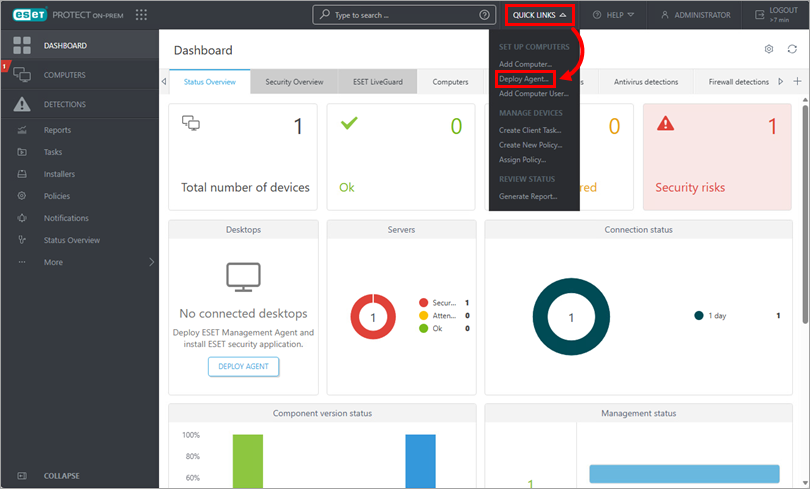Screen dimensions: 810x489
Task: Open Notifications in the sidebar
Action: [x=66, y=218]
